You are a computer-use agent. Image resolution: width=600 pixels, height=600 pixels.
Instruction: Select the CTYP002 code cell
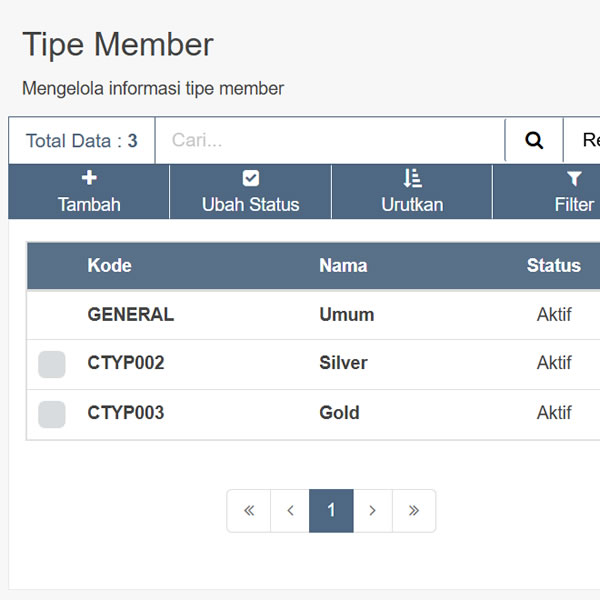[126, 363]
